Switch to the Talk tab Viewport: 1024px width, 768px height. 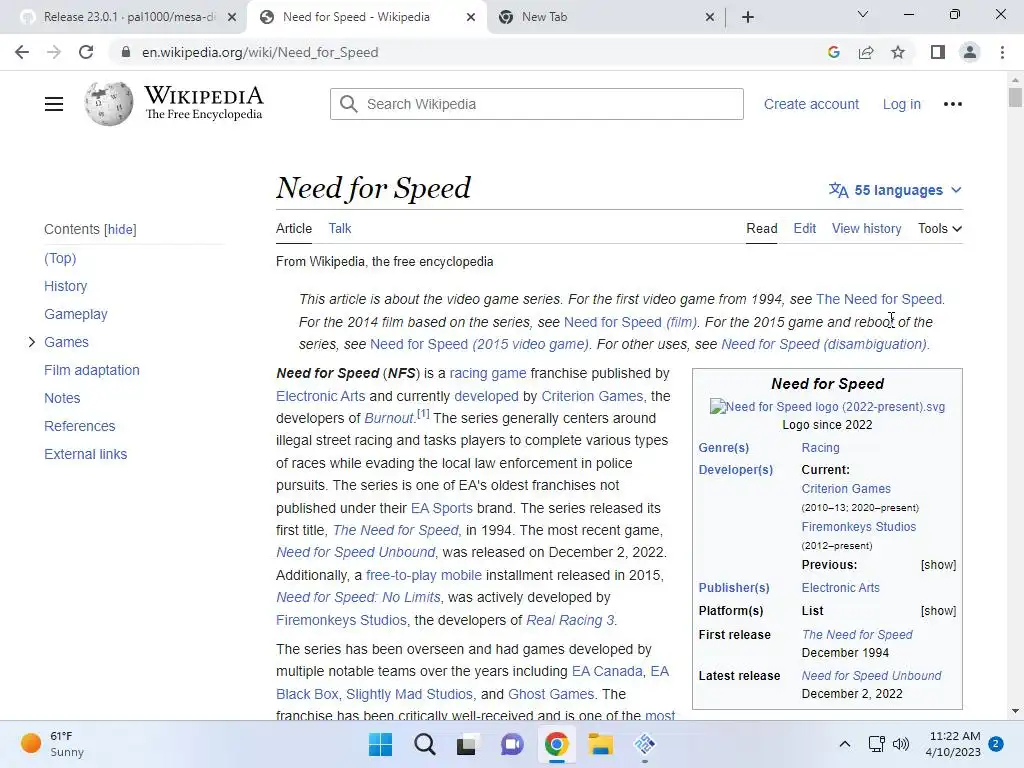click(x=340, y=229)
